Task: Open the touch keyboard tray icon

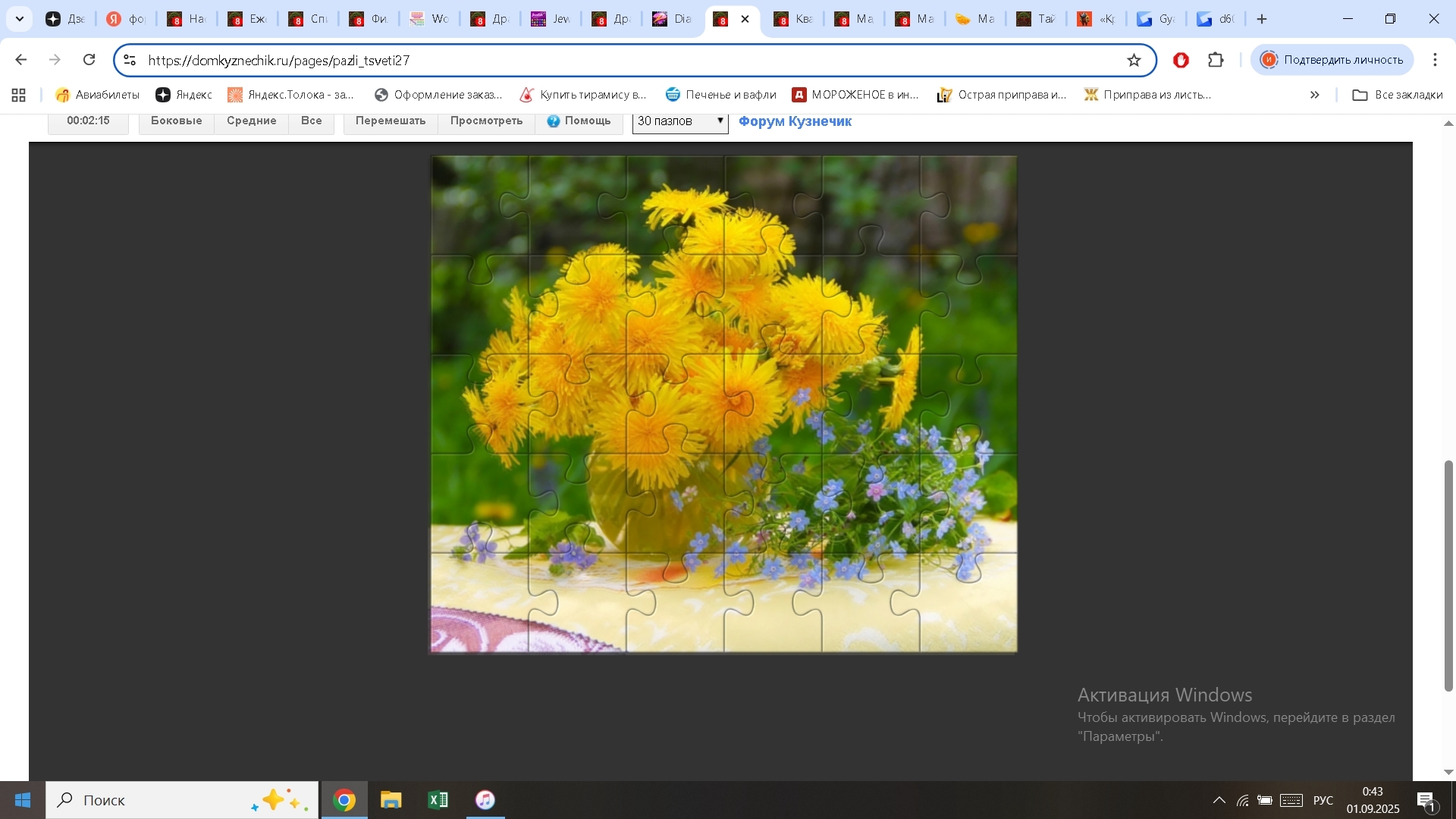Action: point(1291,800)
